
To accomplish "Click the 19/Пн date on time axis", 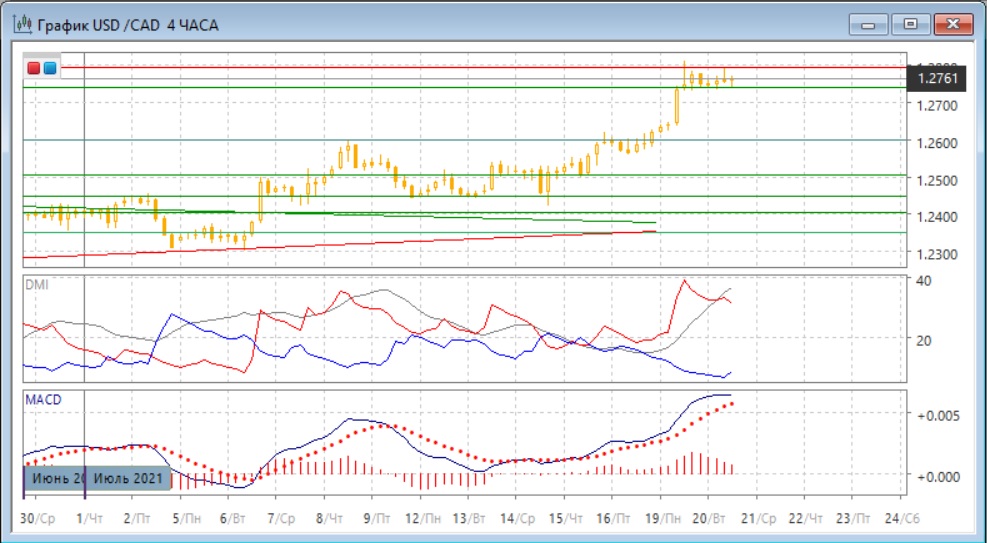I will click(663, 518).
